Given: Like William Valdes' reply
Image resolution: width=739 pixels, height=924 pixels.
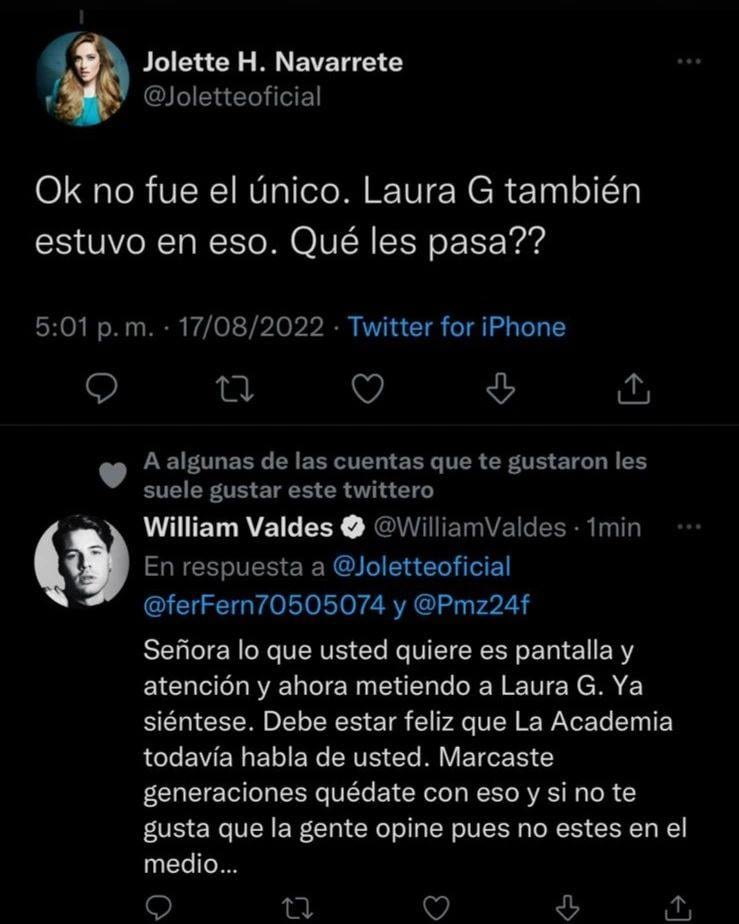Looking at the screenshot, I should tap(436, 907).
